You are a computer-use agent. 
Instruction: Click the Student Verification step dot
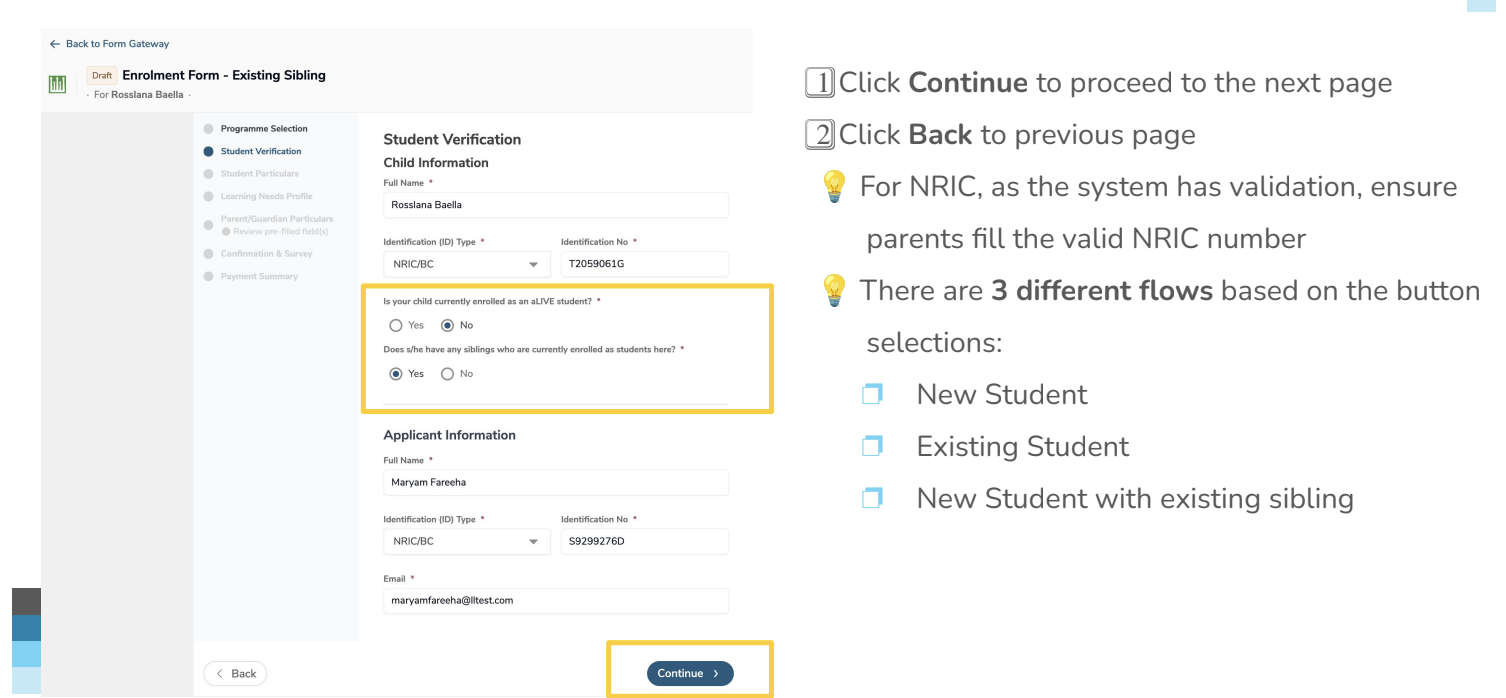point(208,152)
